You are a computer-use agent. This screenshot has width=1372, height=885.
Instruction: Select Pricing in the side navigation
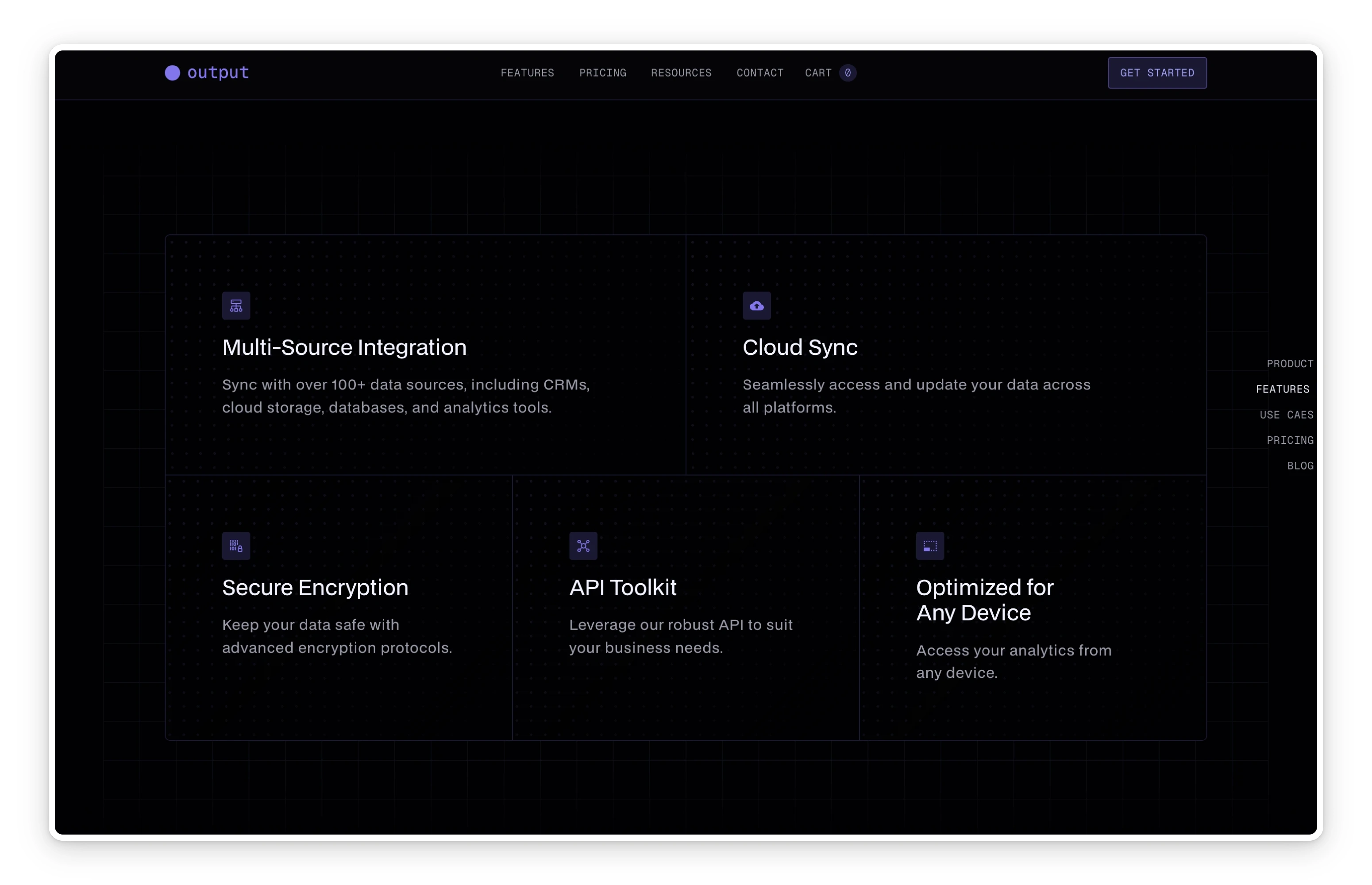[x=1290, y=440]
